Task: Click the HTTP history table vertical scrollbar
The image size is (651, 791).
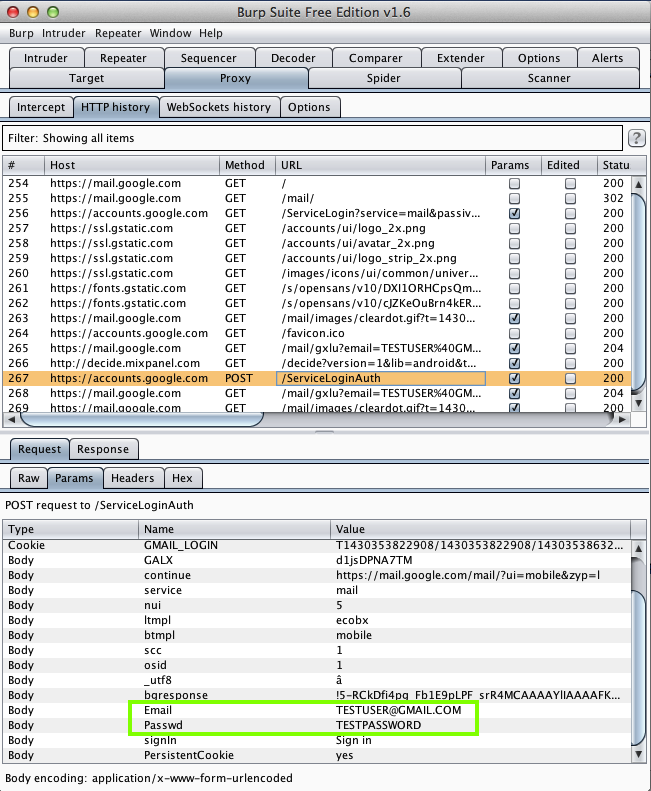Action: coord(640,290)
